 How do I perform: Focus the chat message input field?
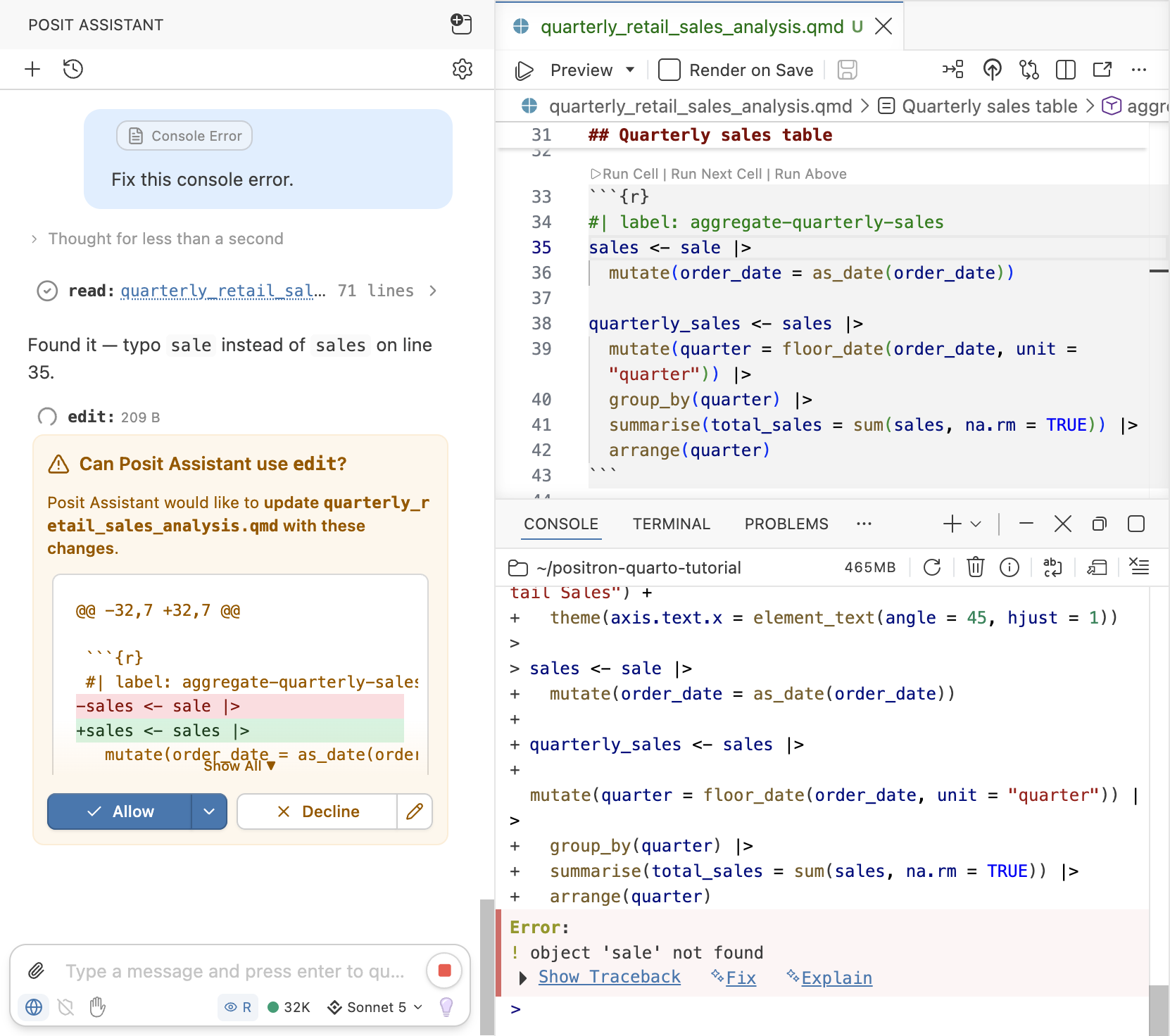(236, 971)
